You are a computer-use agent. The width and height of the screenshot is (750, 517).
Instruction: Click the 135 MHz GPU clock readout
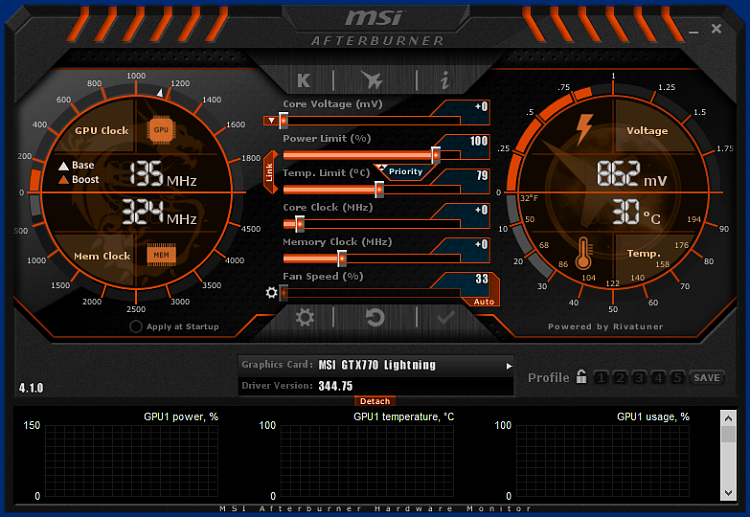click(x=163, y=174)
